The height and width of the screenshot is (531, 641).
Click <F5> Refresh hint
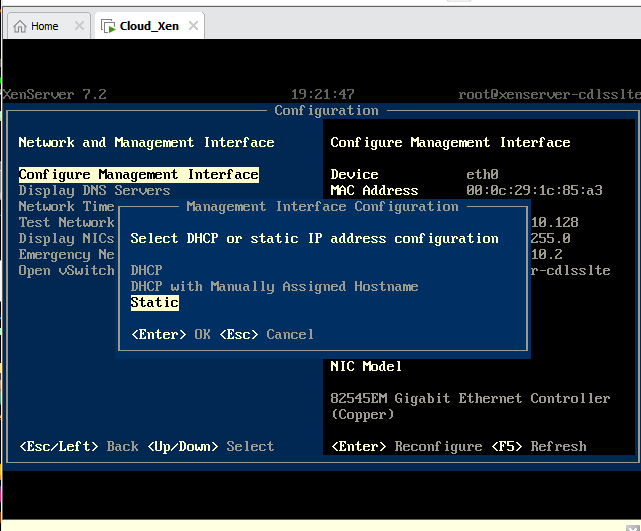click(x=539, y=446)
